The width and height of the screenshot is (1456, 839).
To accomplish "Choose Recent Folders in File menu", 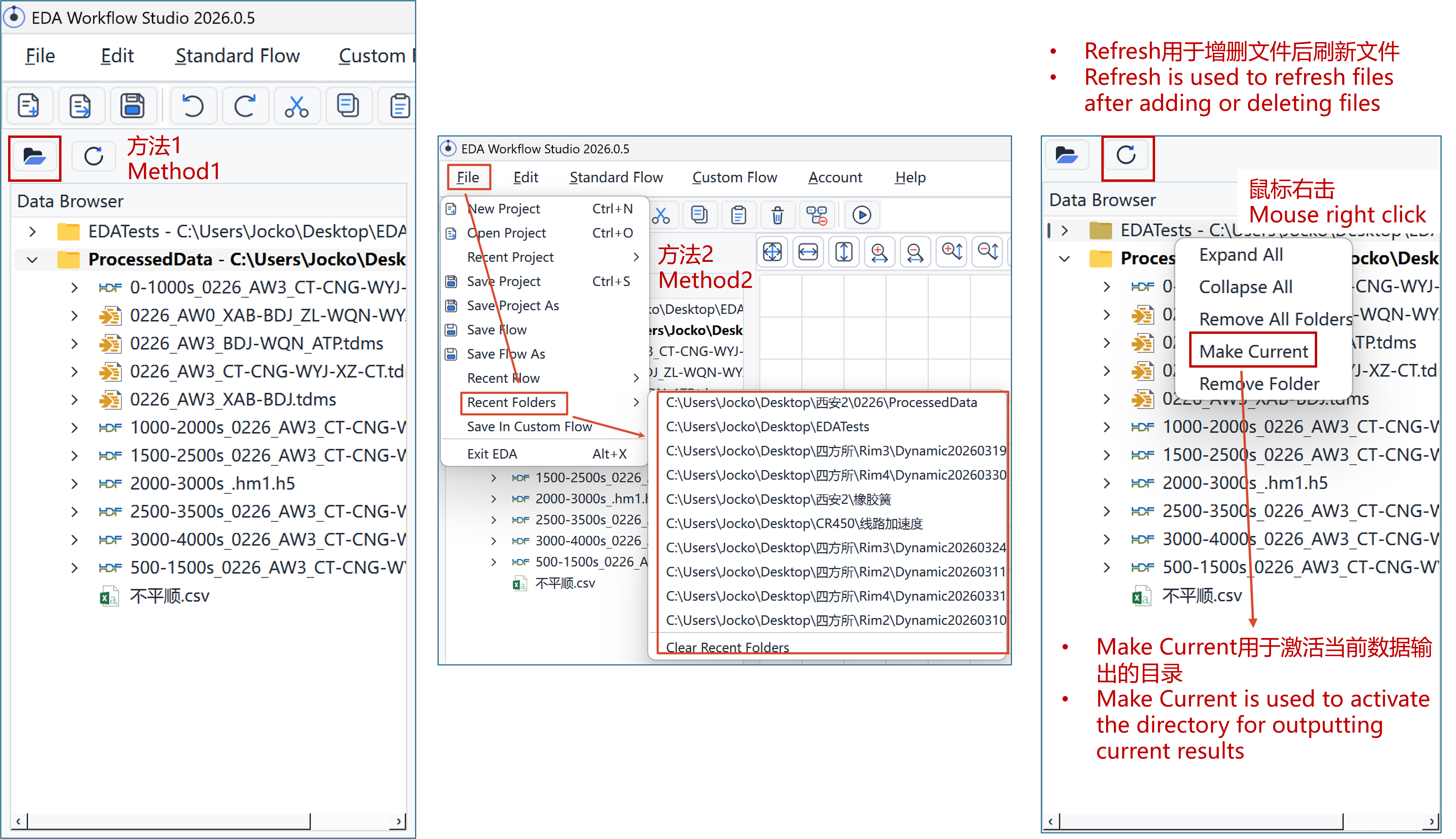I will point(545,402).
